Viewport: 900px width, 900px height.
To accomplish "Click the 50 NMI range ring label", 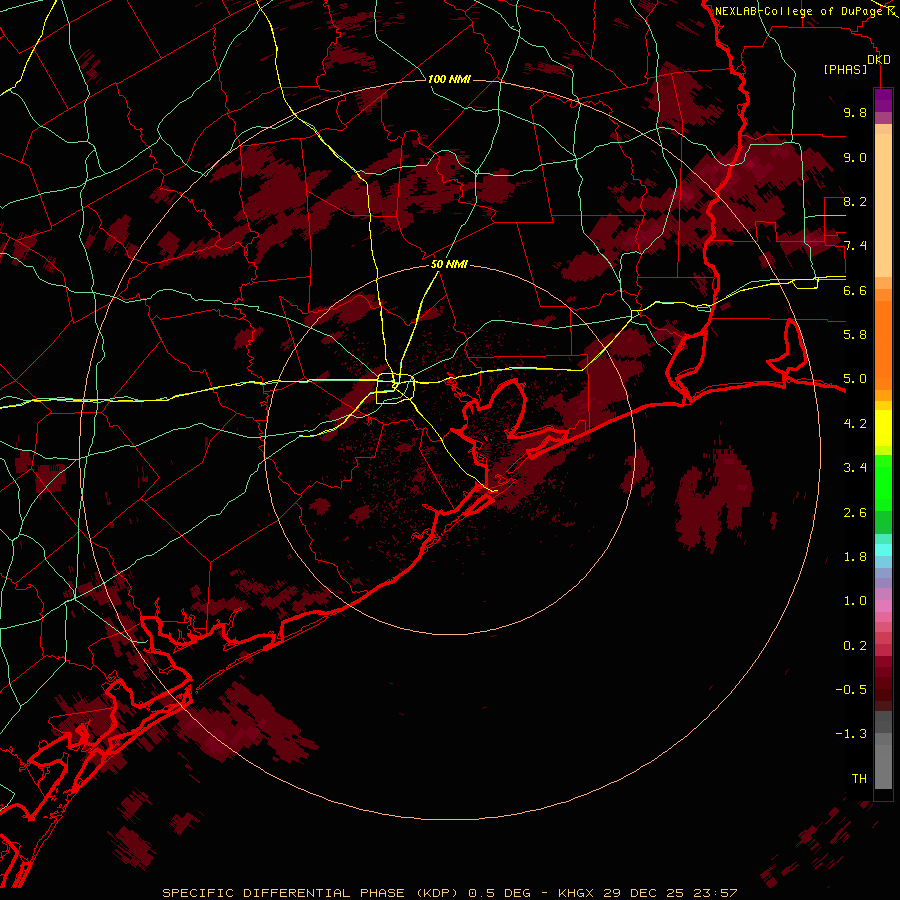I will point(449,264).
